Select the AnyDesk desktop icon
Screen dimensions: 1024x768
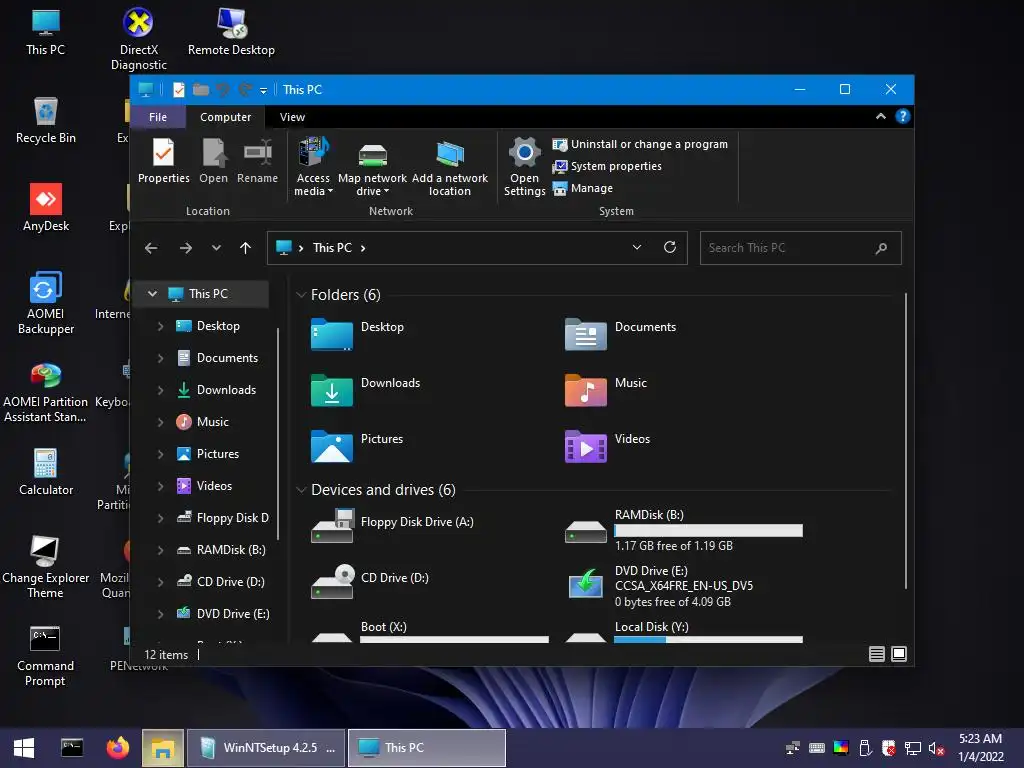coord(46,208)
